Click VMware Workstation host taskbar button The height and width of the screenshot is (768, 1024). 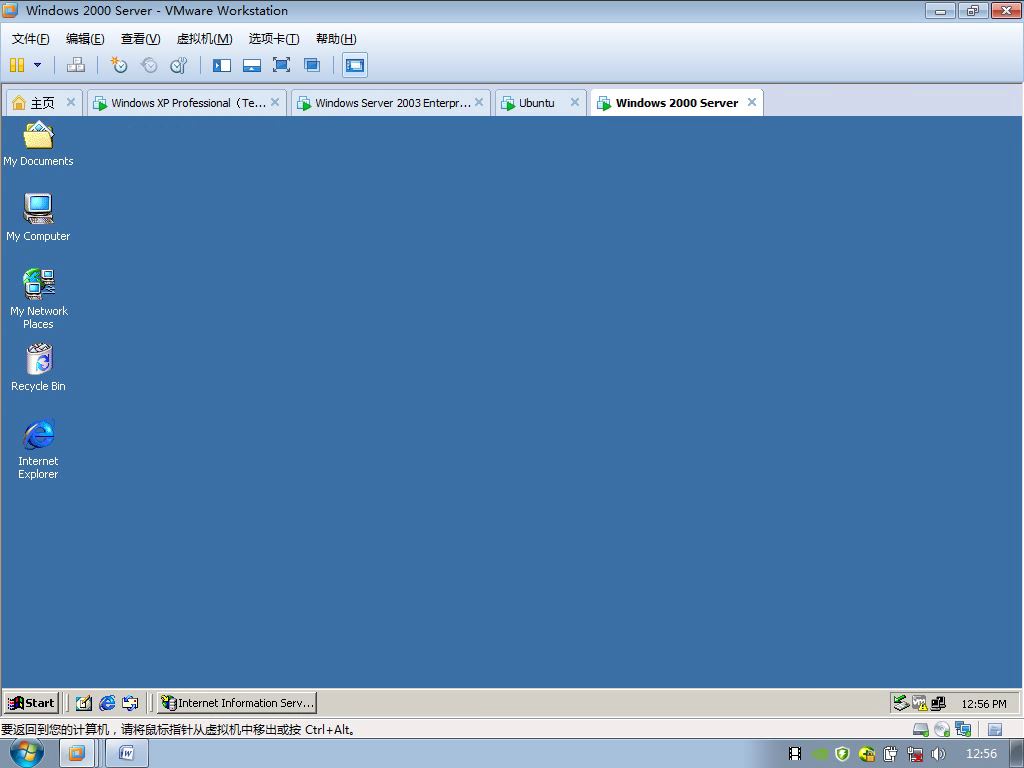[x=76, y=754]
